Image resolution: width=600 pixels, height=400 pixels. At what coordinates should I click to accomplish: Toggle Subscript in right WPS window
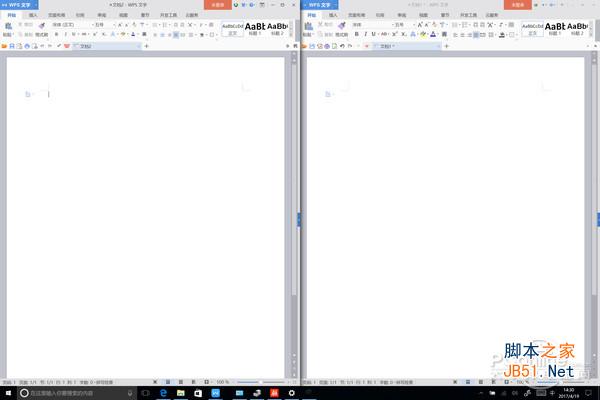(x=403, y=34)
